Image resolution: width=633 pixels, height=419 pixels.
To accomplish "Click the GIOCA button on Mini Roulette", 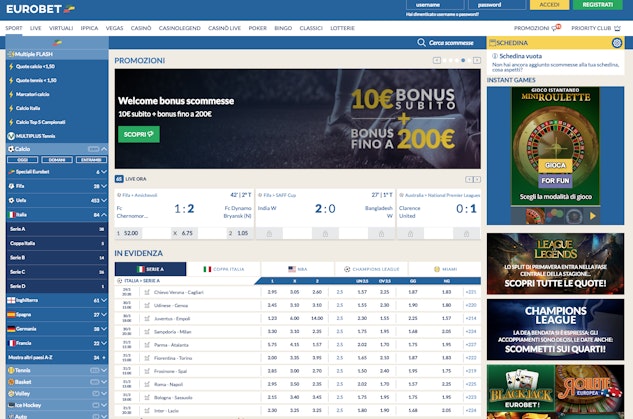I will click(555, 165).
